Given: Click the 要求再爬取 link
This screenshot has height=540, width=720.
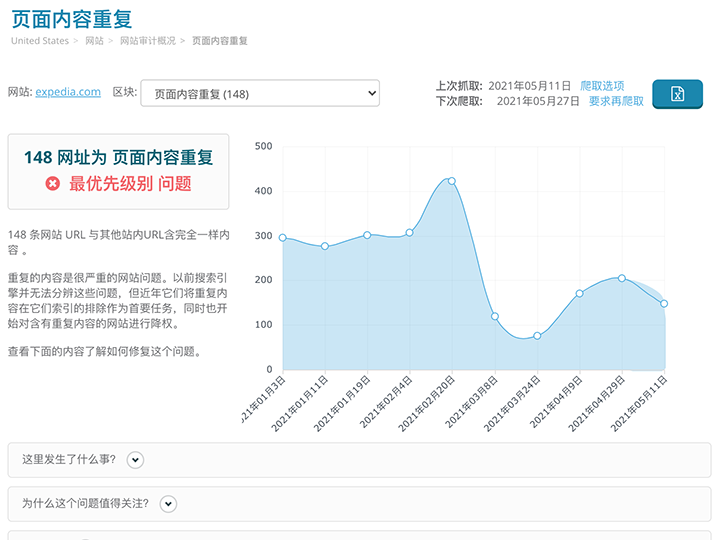Looking at the screenshot, I should point(616,101).
